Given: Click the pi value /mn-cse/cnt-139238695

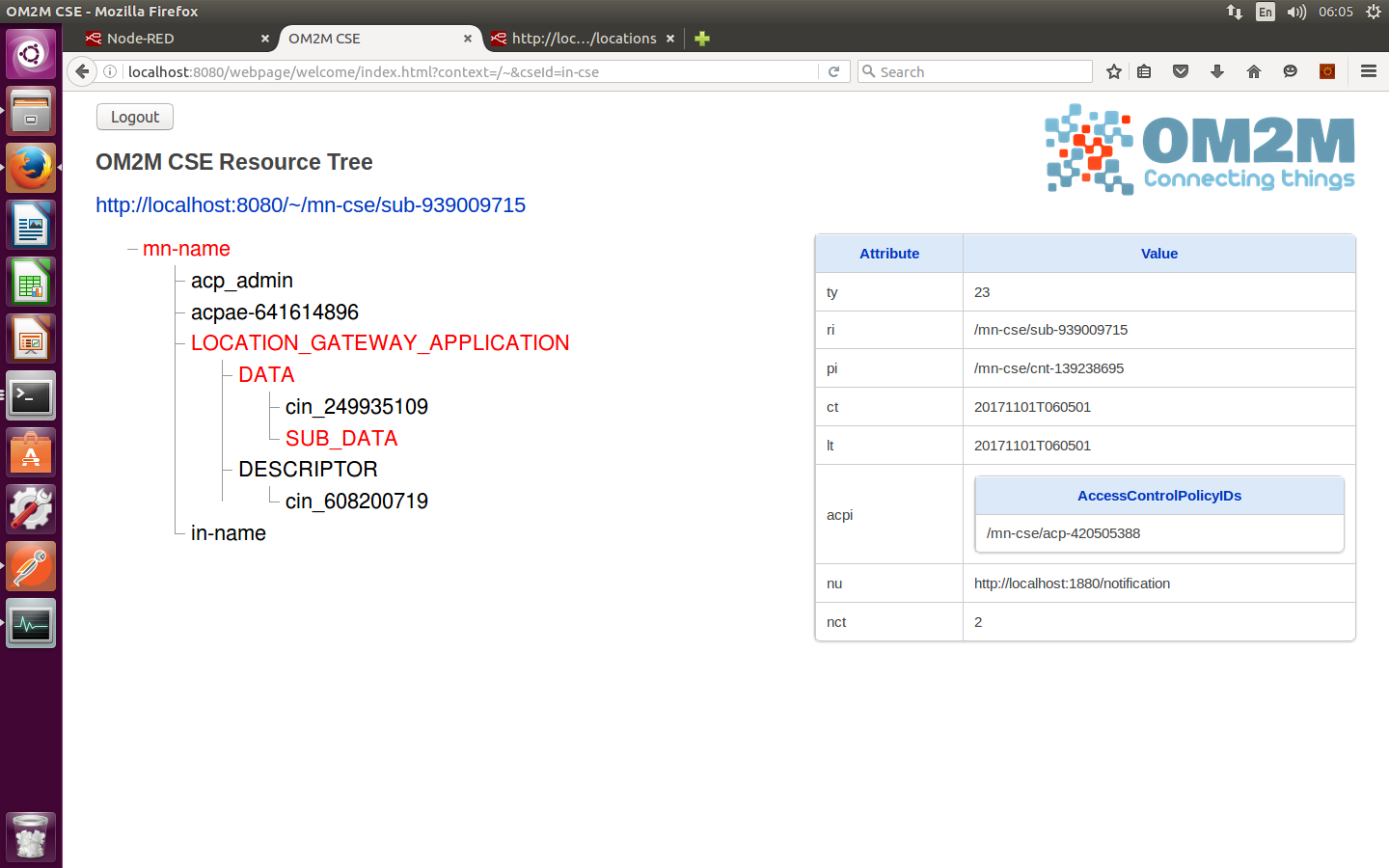Looking at the screenshot, I should pyautogui.click(x=1049, y=368).
